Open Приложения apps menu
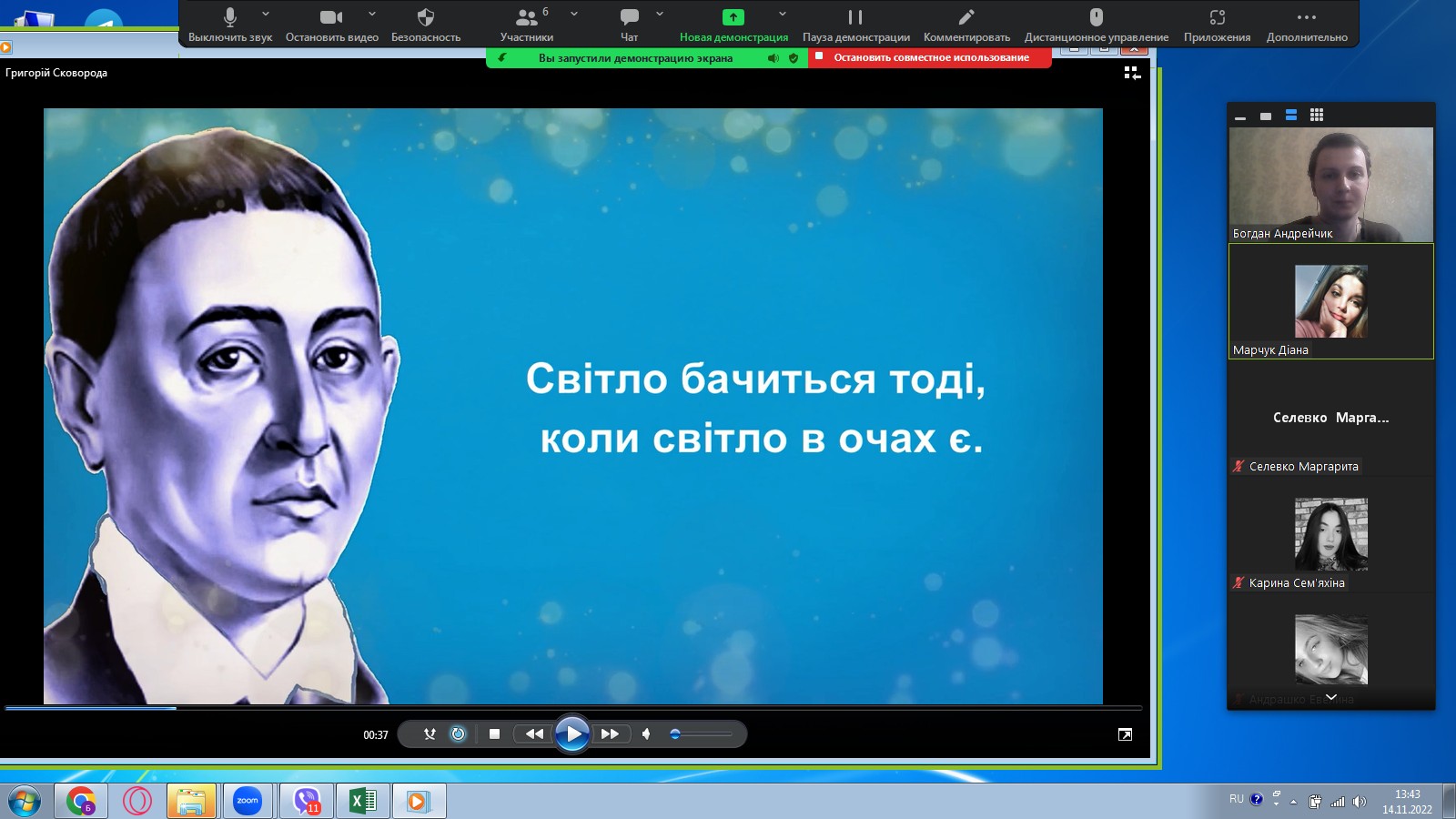Screen dimensions: 1456x819 [x=1217, y=25]
